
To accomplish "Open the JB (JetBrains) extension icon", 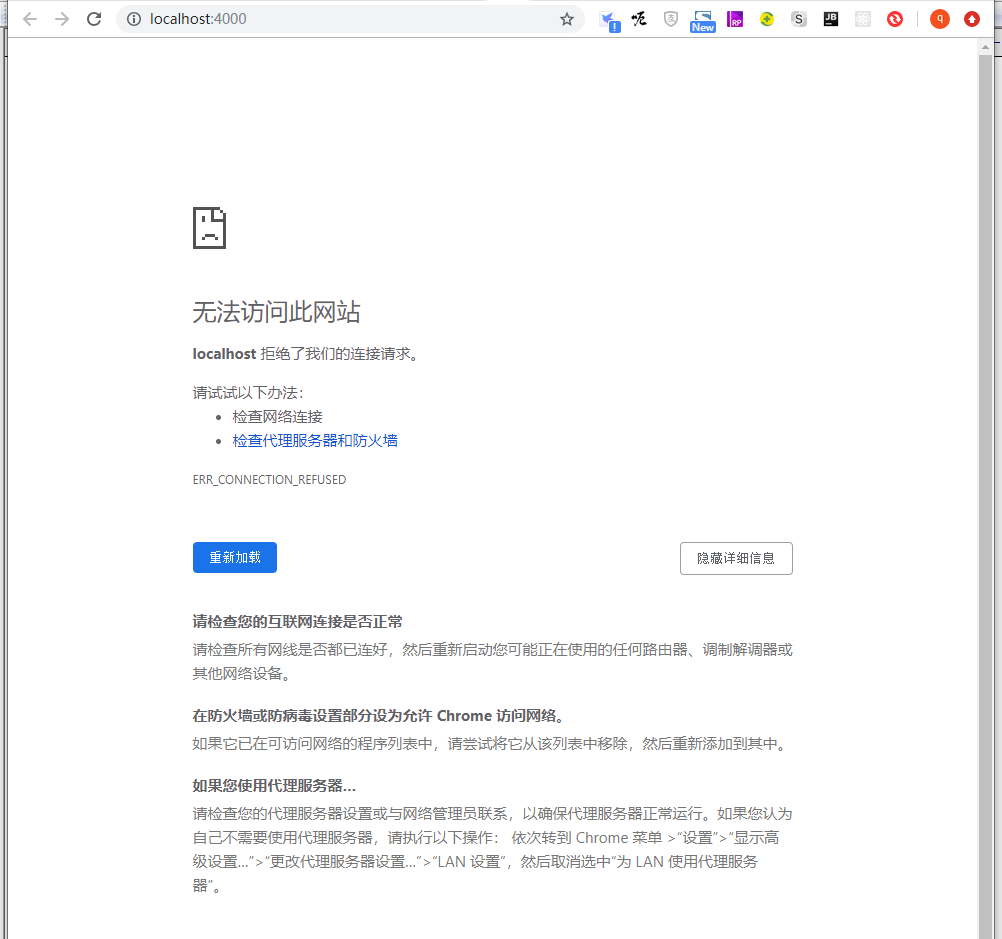I will pyautogui.click(x=831, y=19).
